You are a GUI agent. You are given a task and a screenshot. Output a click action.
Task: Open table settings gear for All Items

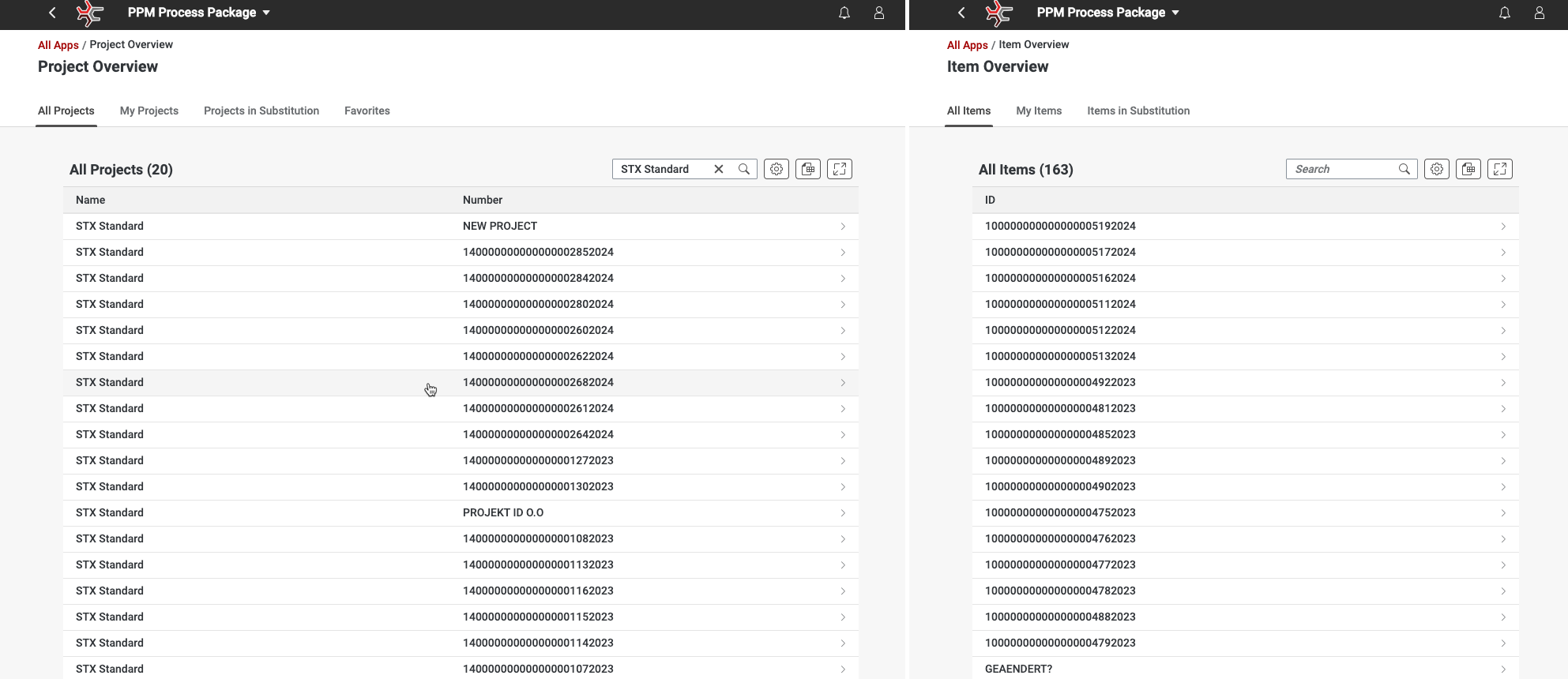[x=1437, y=169]
